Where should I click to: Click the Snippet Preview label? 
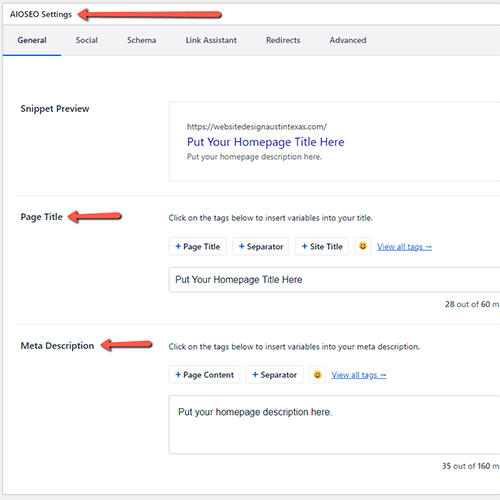click(55, 109)
